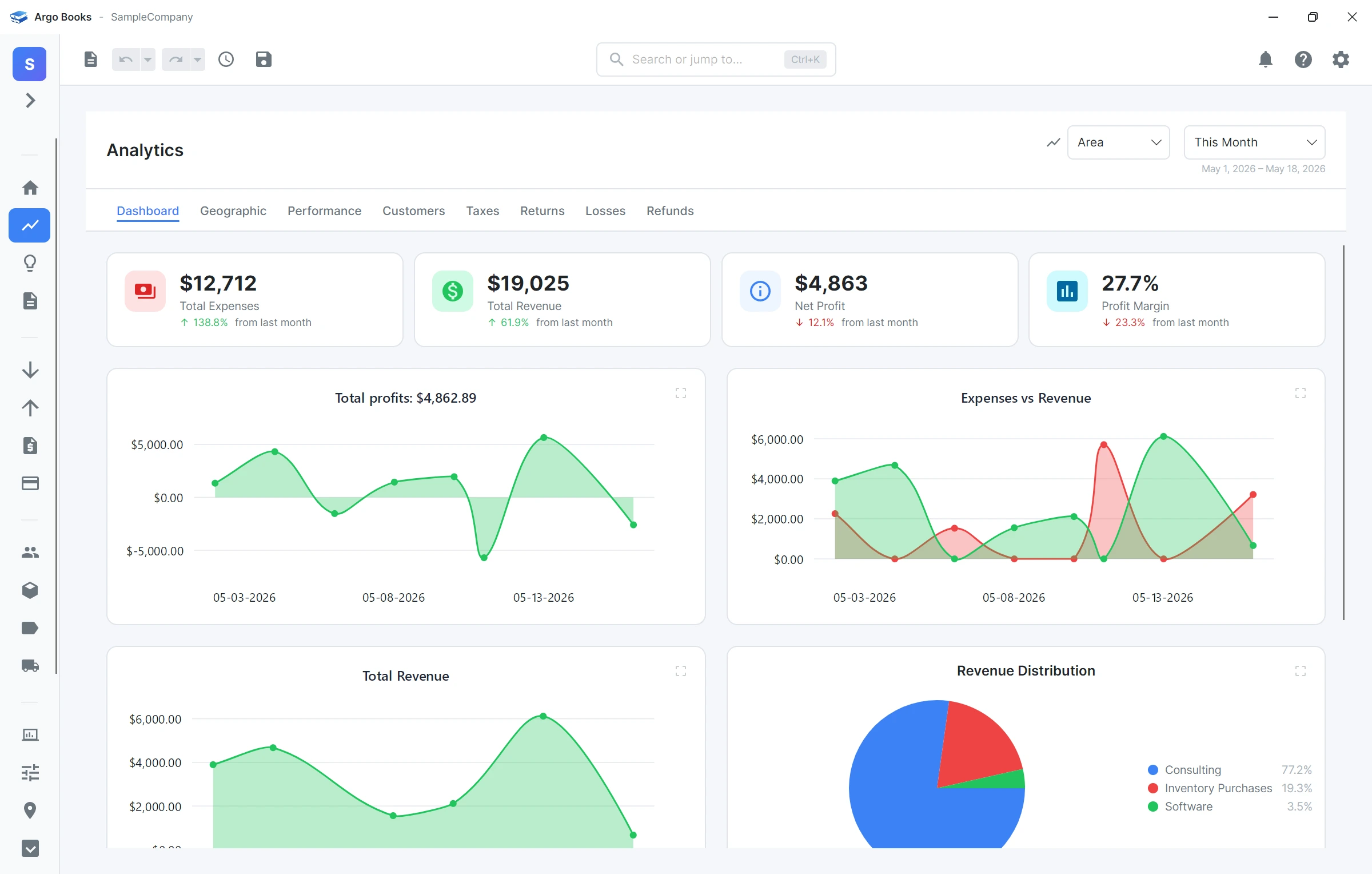1372x874 pixels.
Task: Click the Net Profit info icon
Action: click(760, 291)
